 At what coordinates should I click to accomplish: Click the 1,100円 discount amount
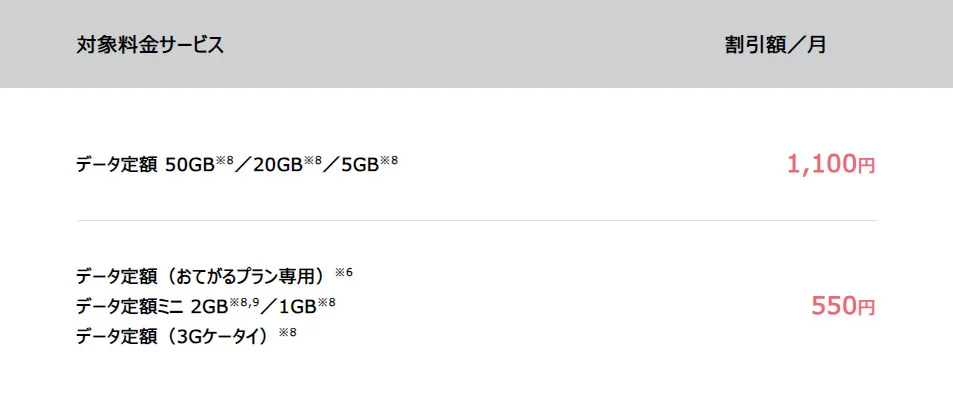tap(831, 164)
